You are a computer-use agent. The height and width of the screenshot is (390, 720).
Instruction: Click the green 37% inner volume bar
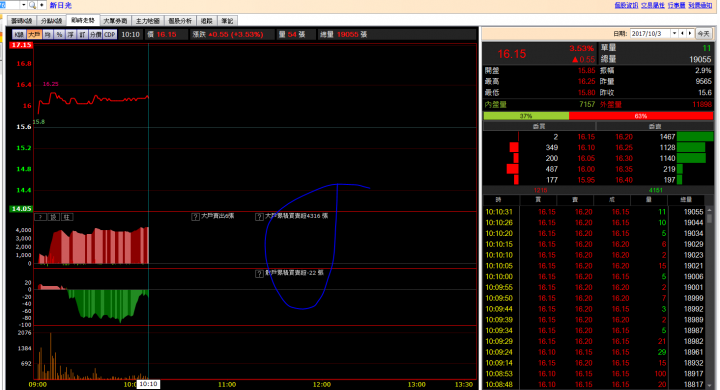click(x=526, y=116)
